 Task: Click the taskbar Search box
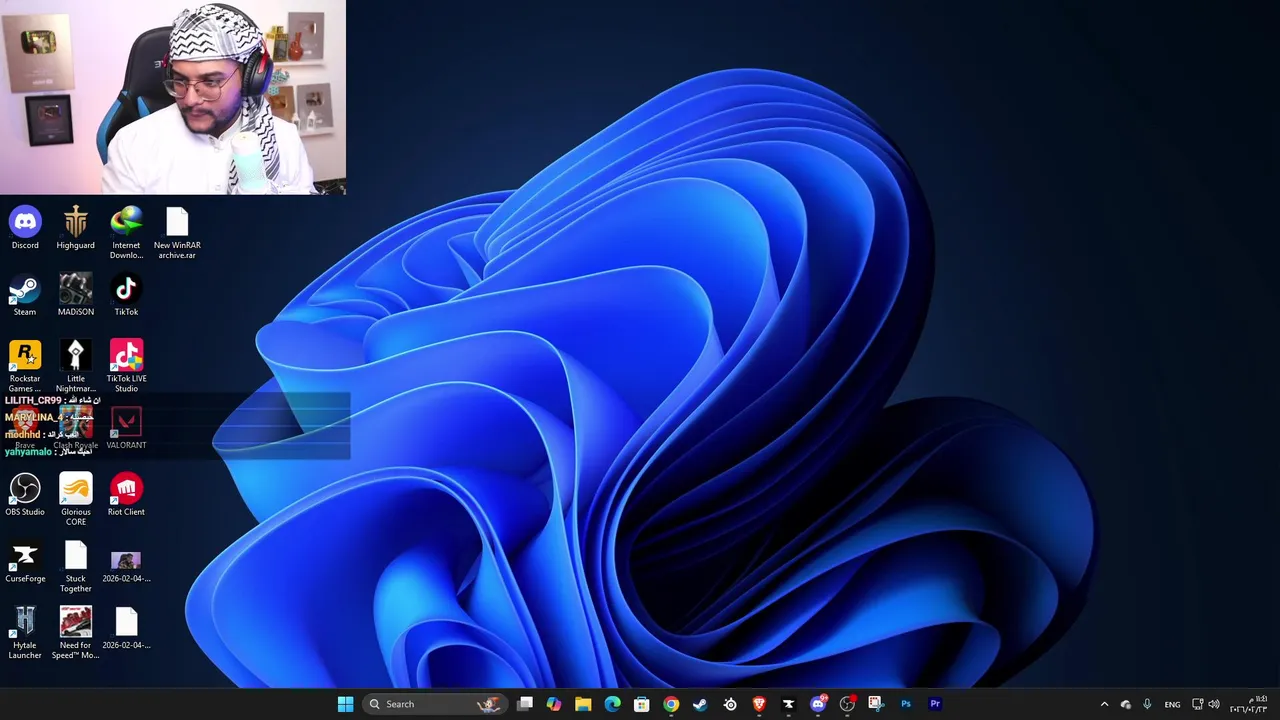[x=433, y=704]
